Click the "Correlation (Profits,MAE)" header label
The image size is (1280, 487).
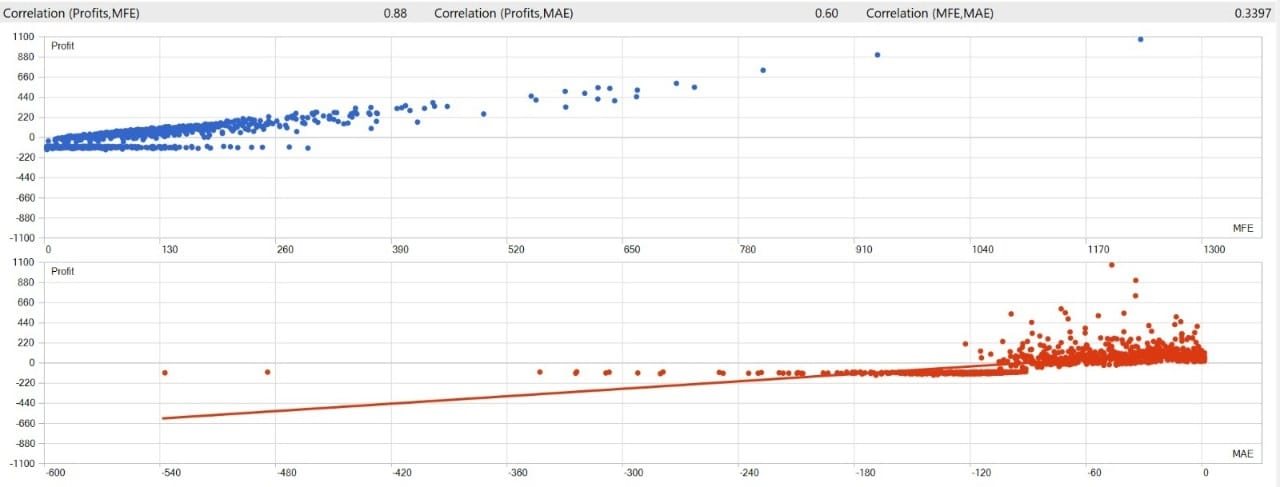502,14
